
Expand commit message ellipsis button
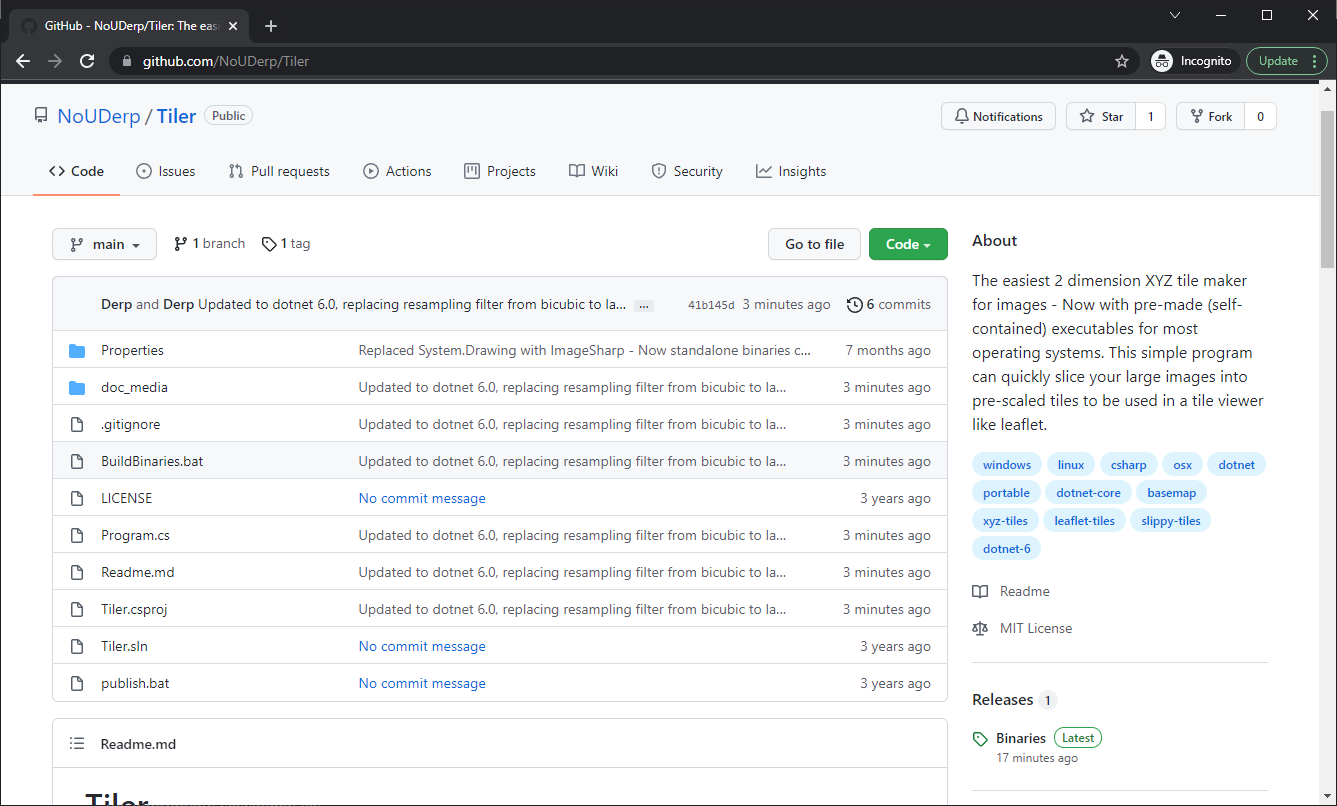[x=644, y=305]
